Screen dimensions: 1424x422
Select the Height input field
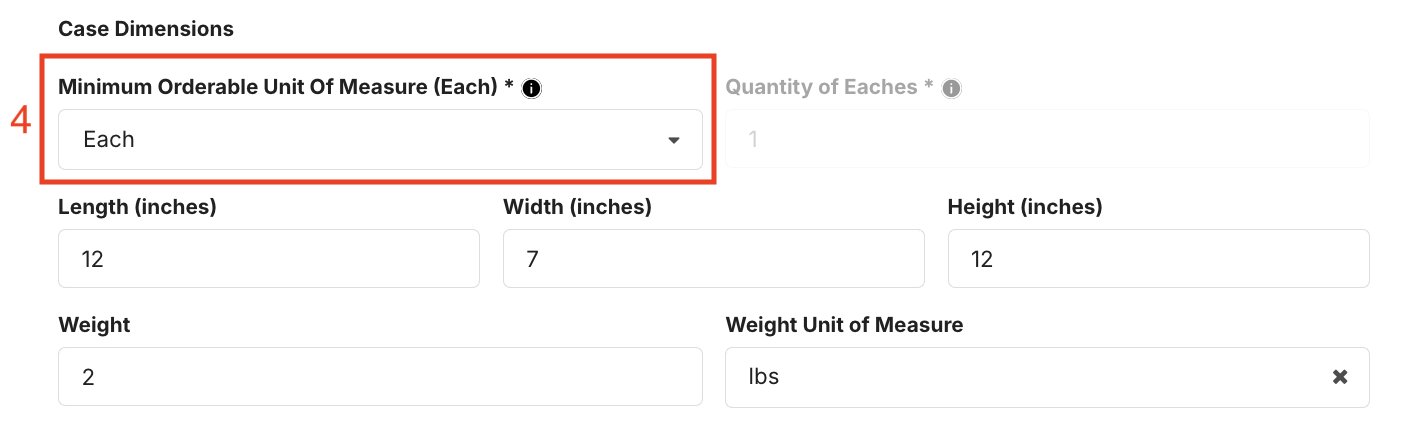(x=1158, y=259)
